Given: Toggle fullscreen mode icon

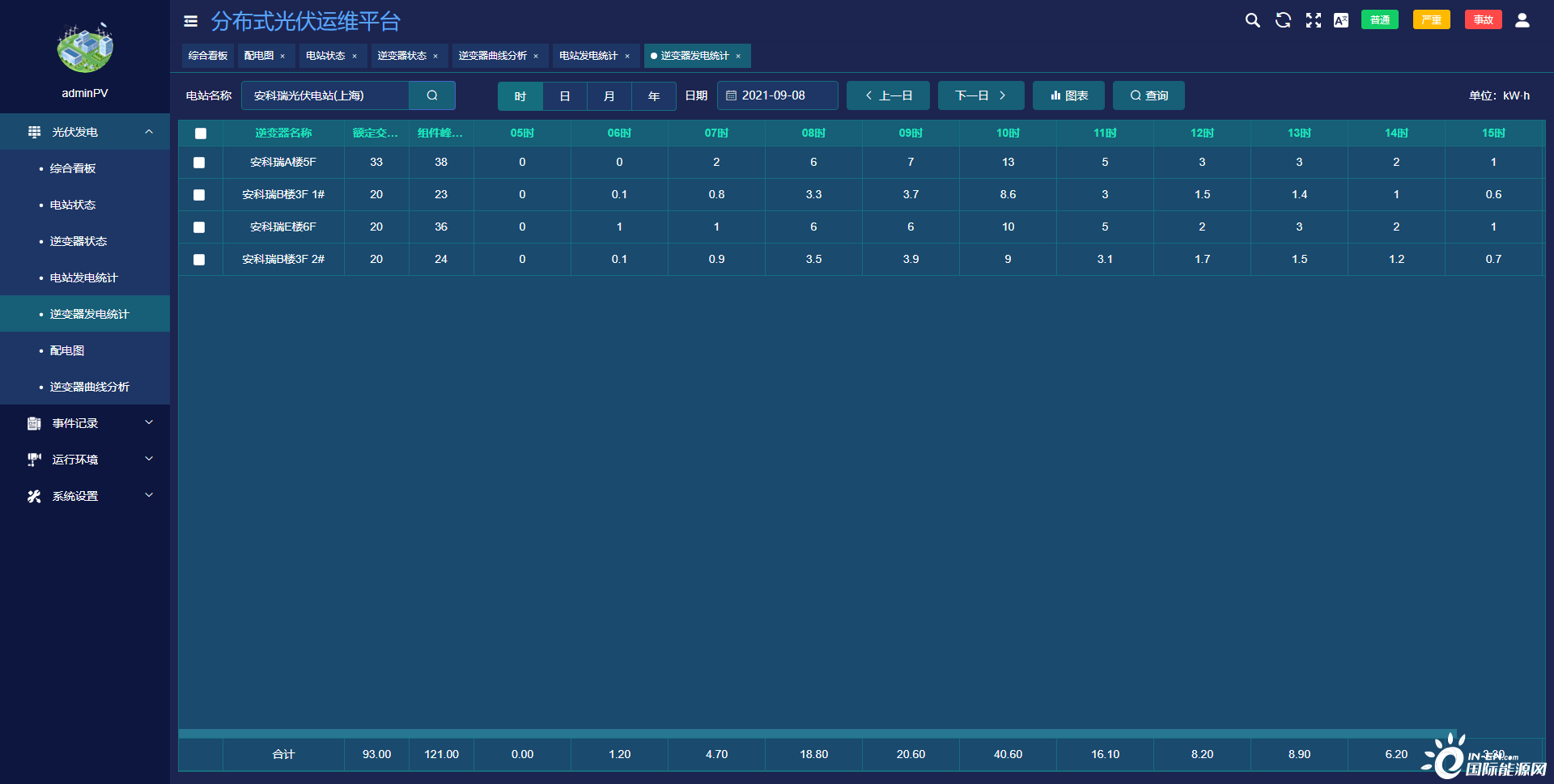Looking at the screenshot, I should pos(1313,20).
